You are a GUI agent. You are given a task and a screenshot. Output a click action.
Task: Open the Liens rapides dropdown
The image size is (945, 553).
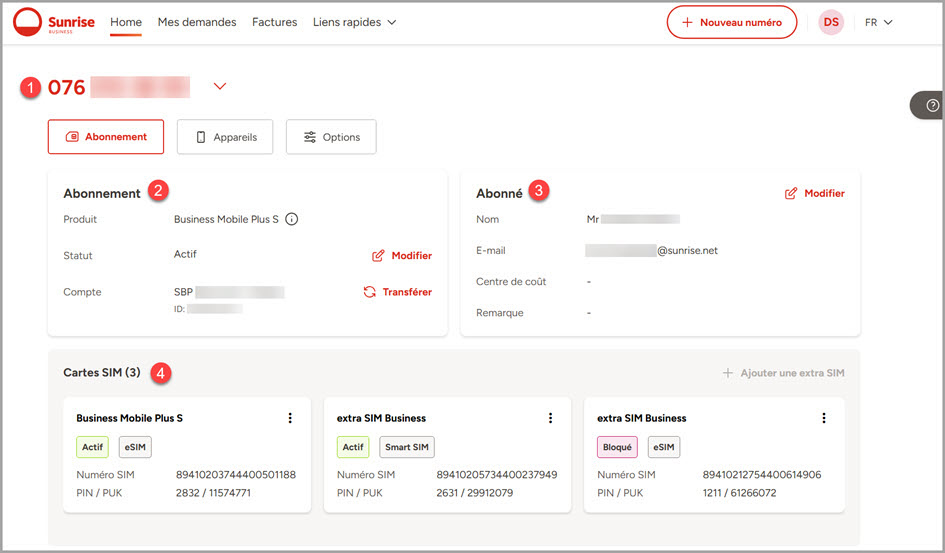click(x=354, y=22)
